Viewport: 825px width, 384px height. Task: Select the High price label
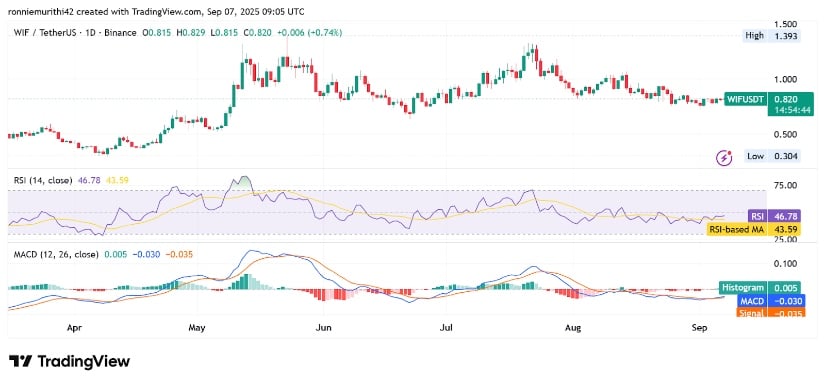[753, 36]
